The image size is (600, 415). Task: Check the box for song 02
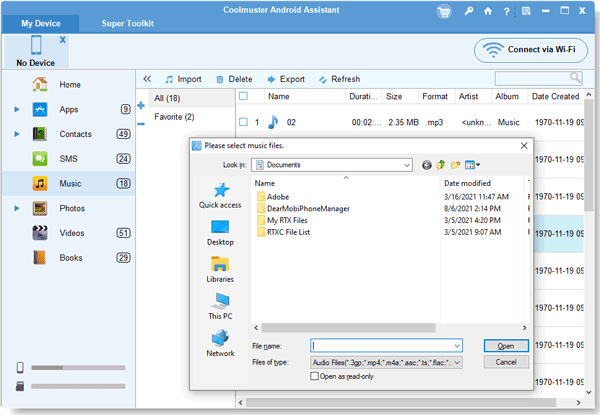(x=243, y=122)
